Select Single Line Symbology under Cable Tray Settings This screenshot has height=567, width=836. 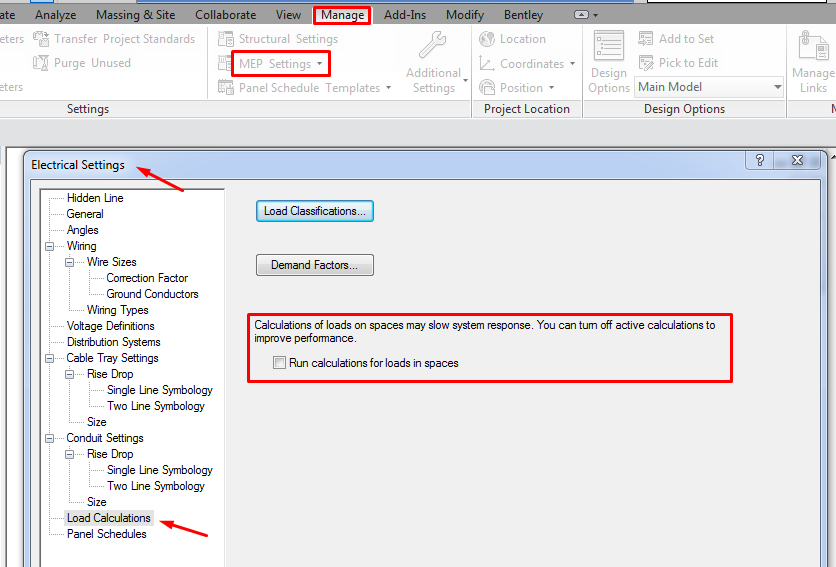(159, 390)
